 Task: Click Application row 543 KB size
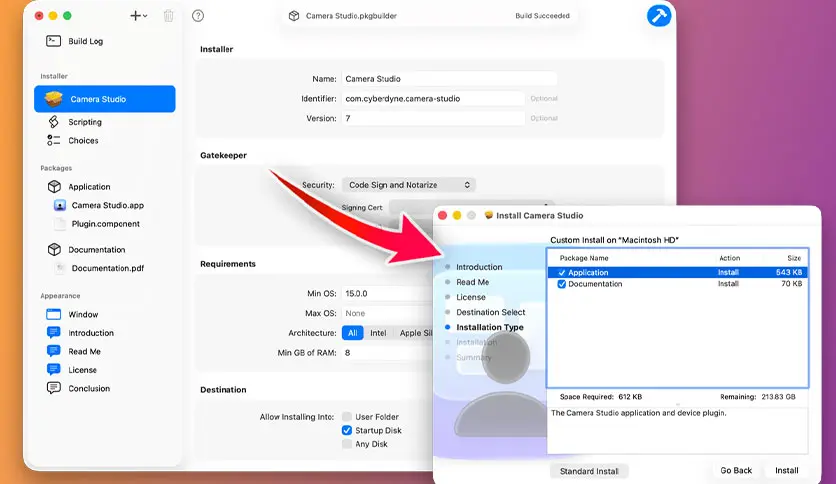pos(789,272)
